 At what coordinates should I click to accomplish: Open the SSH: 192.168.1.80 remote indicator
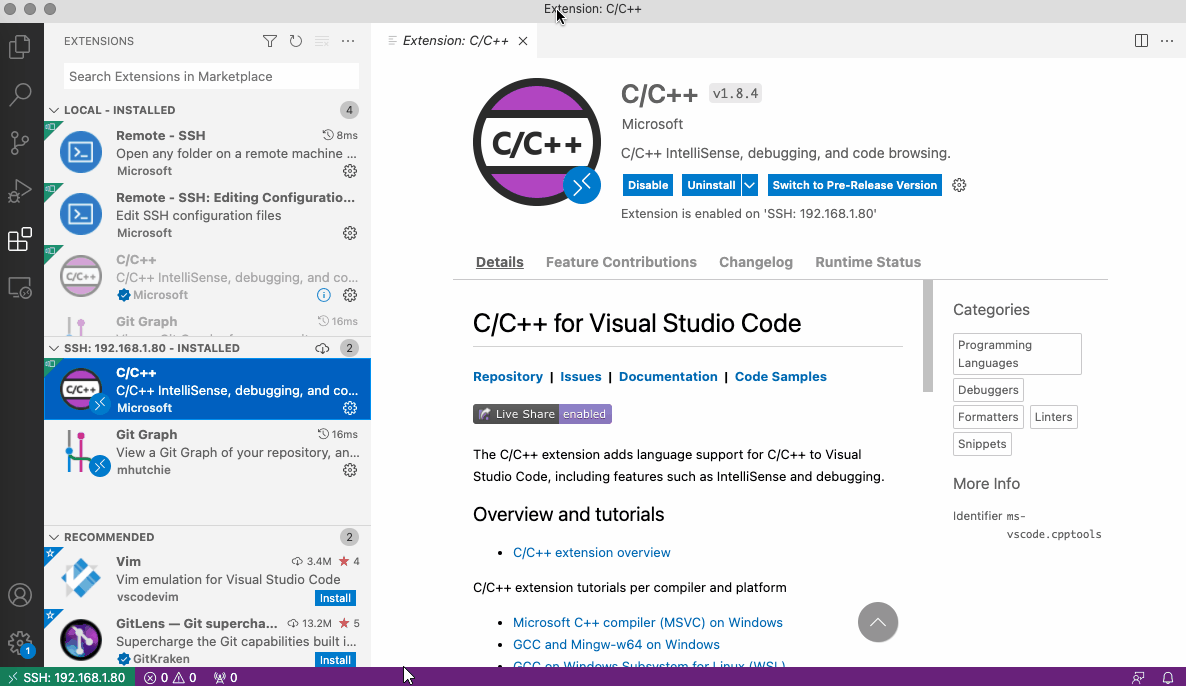66,678
